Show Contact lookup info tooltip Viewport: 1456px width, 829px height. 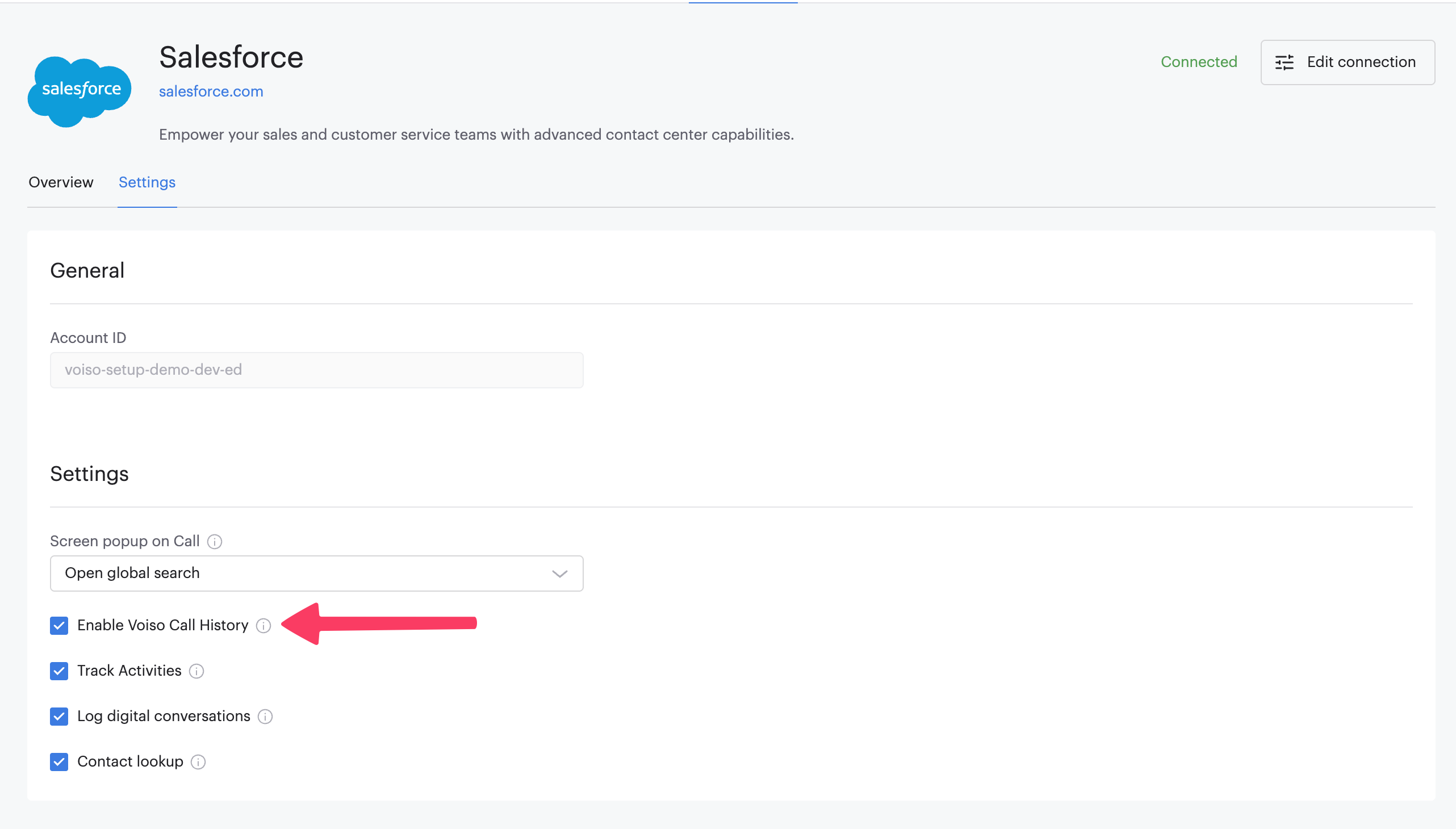198,763
